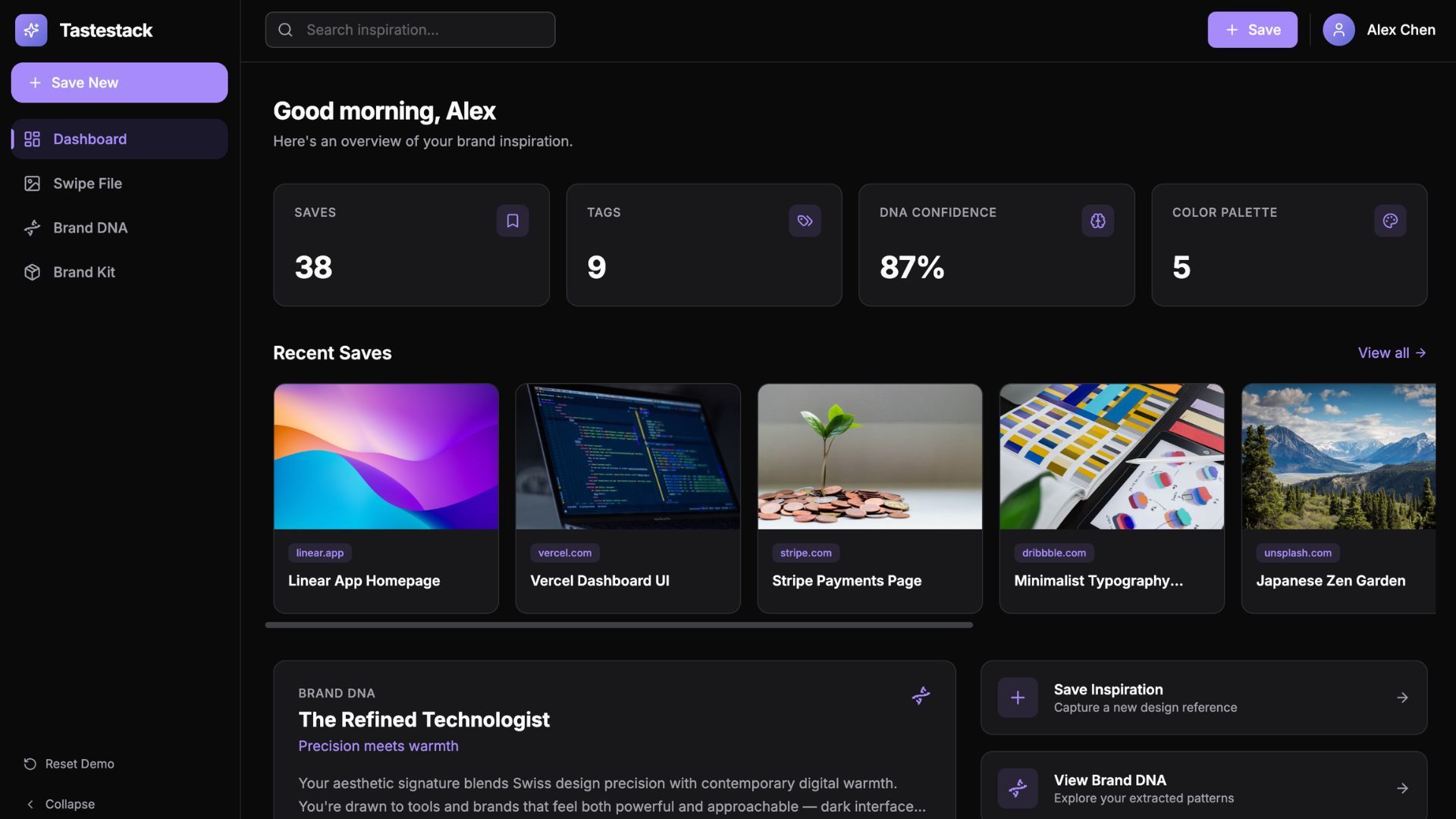Click the Recent Saves horizontal scrollbar
The image size is (1456, 819).
point(619,625)
